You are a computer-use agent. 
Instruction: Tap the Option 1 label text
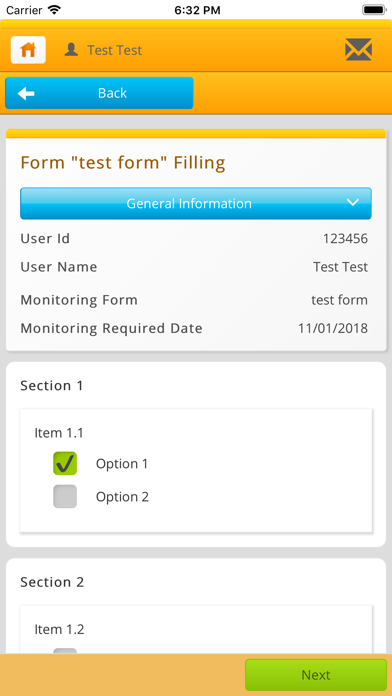pos(122,464)
